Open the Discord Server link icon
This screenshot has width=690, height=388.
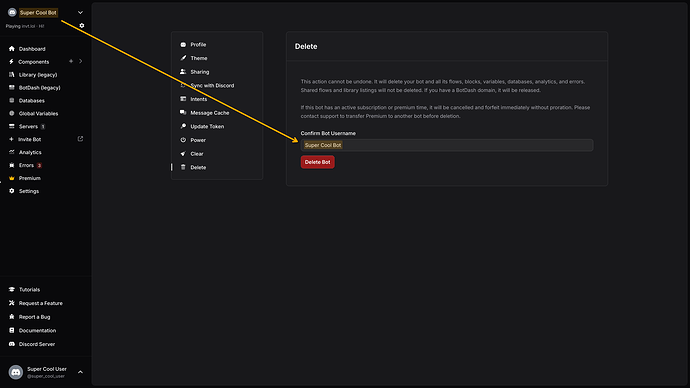coord(12,344)
